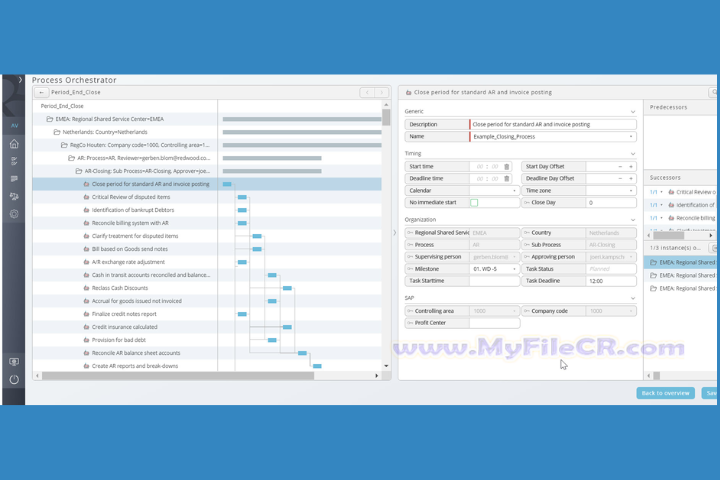Click the back arrow beside Period_End_Close

[41, 92]
